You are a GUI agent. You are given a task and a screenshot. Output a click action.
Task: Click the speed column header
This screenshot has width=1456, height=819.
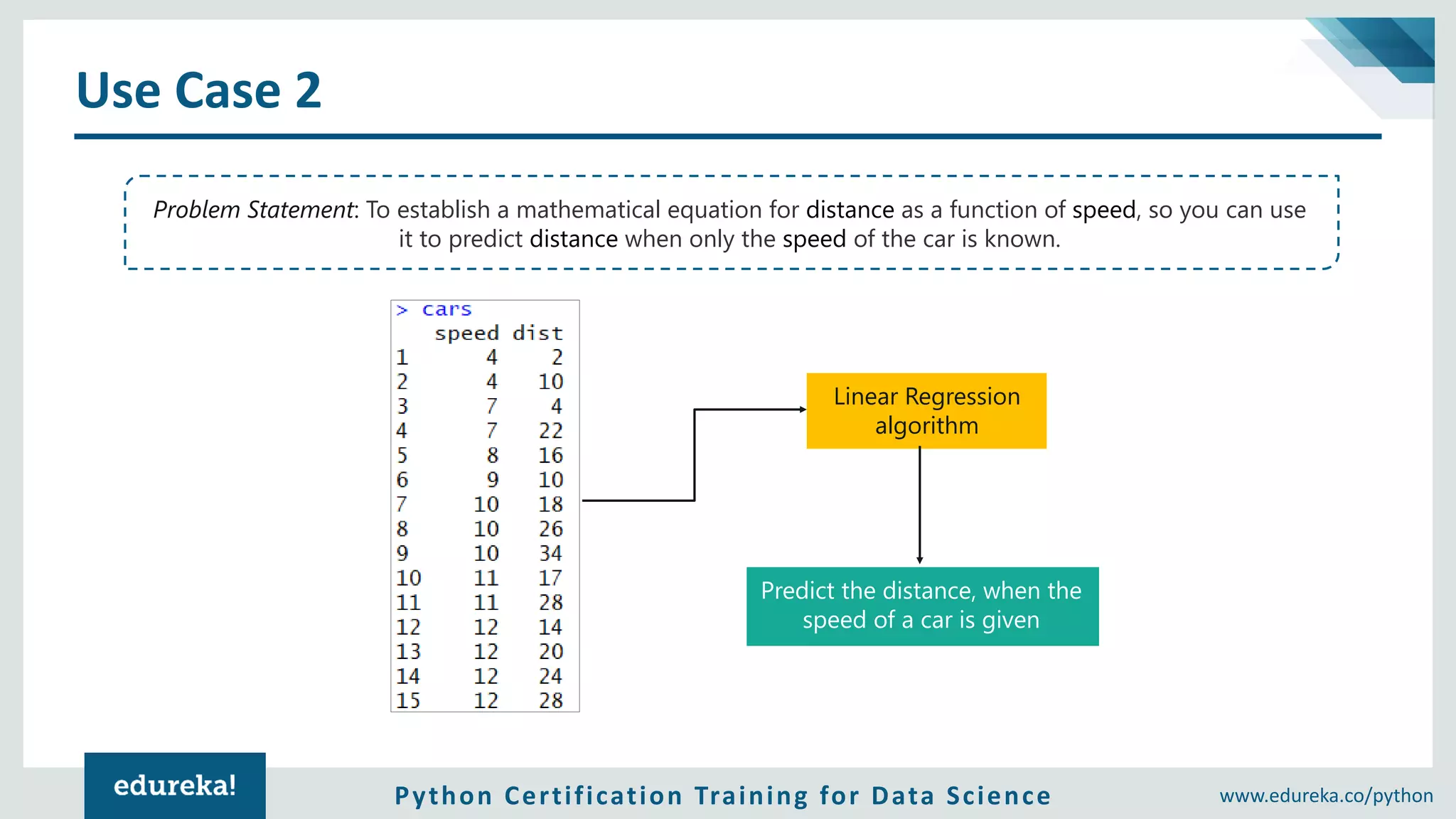pyautogui.click(x=466, y=333)
